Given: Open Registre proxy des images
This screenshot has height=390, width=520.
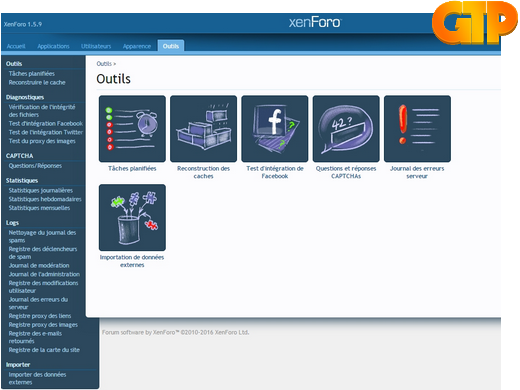Looking at the screenshot, I should click(x=43, y=324).
